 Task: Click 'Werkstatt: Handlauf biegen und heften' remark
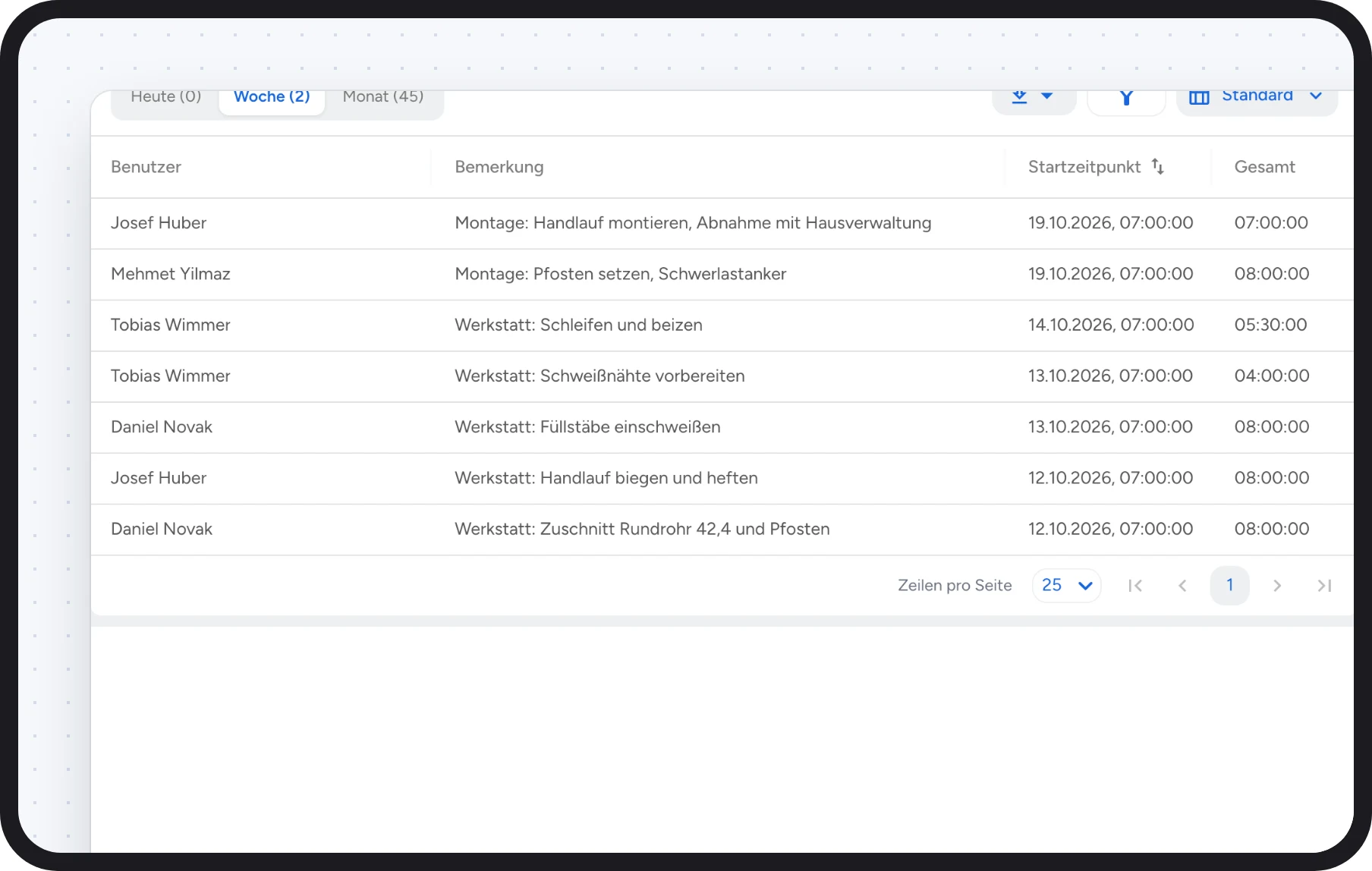point(606,478)
